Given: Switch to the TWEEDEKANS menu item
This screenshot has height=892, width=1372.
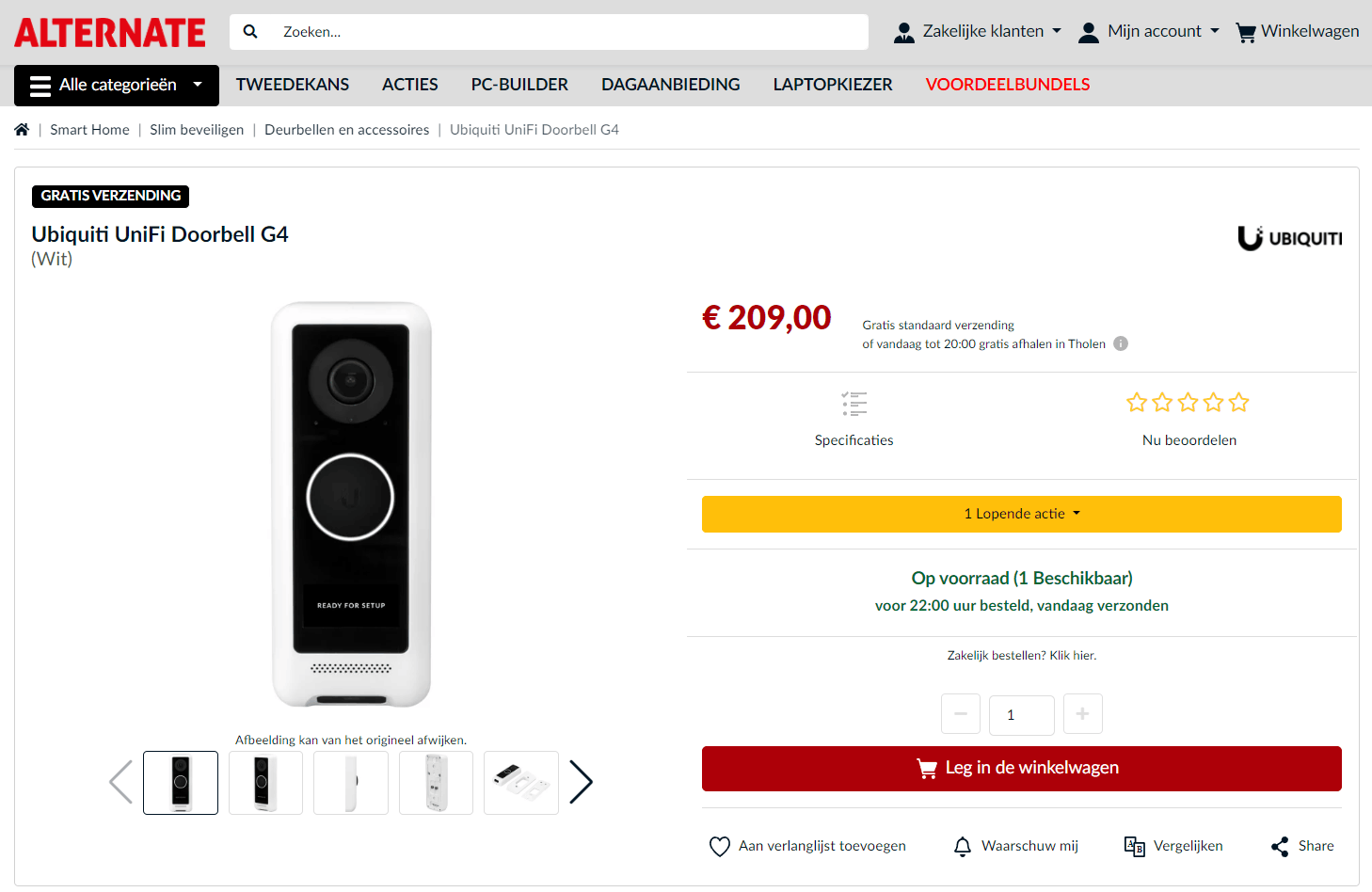Looking at the screenshot, I should (293, 85).
